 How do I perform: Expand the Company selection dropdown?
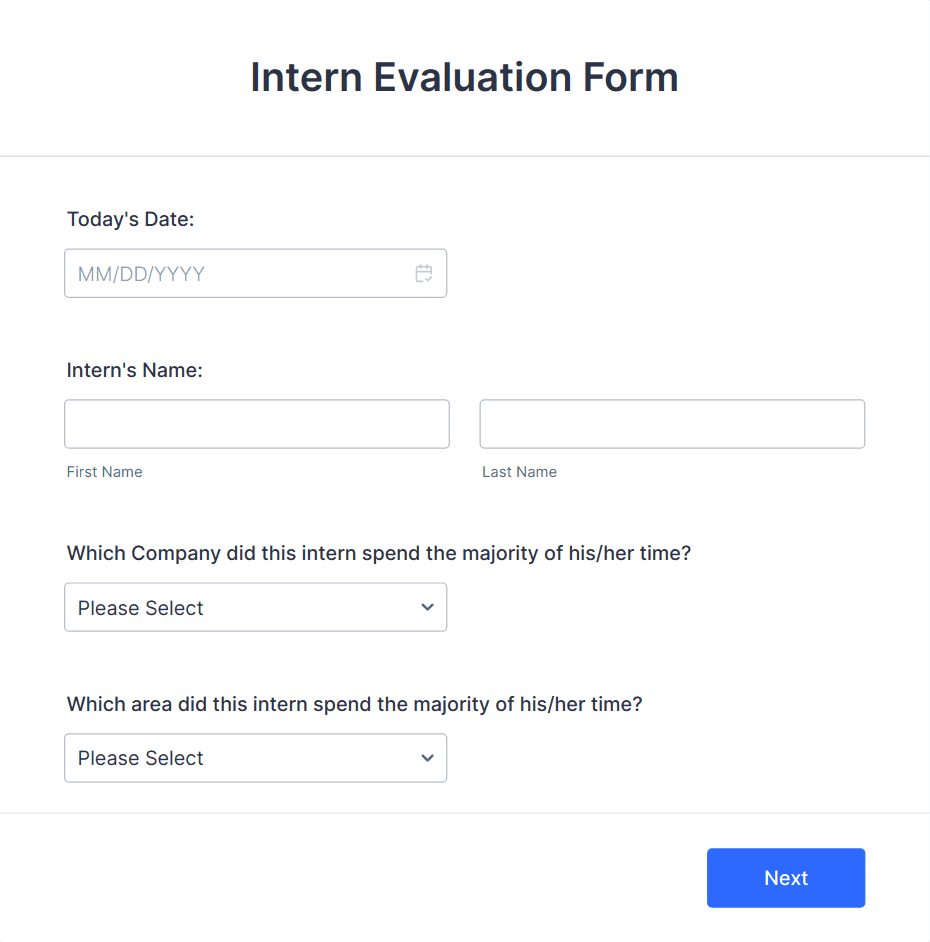coord(255,607)
